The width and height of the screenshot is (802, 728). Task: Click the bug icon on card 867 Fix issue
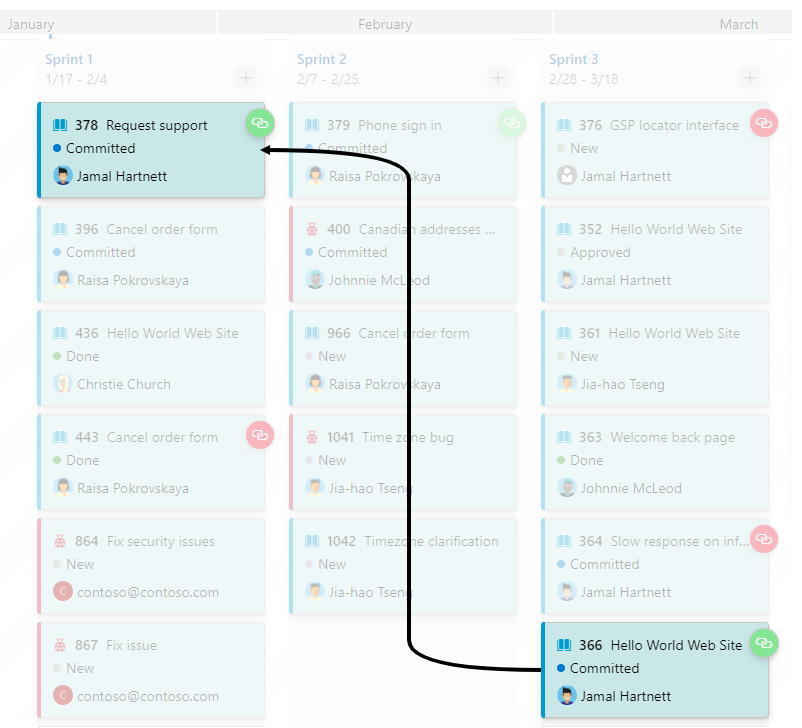click(60, 645)
